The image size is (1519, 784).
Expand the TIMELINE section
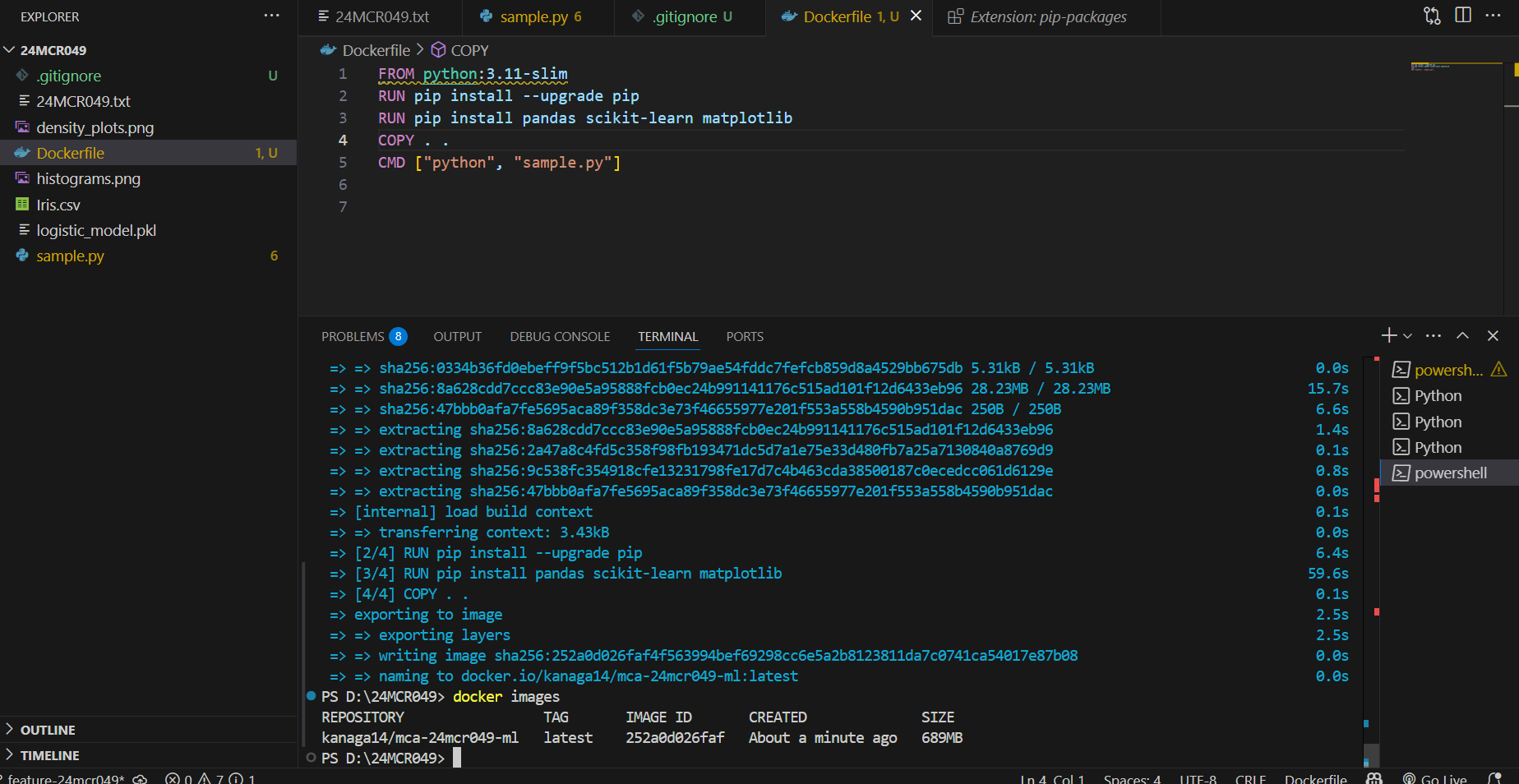(x=148, y=755)
